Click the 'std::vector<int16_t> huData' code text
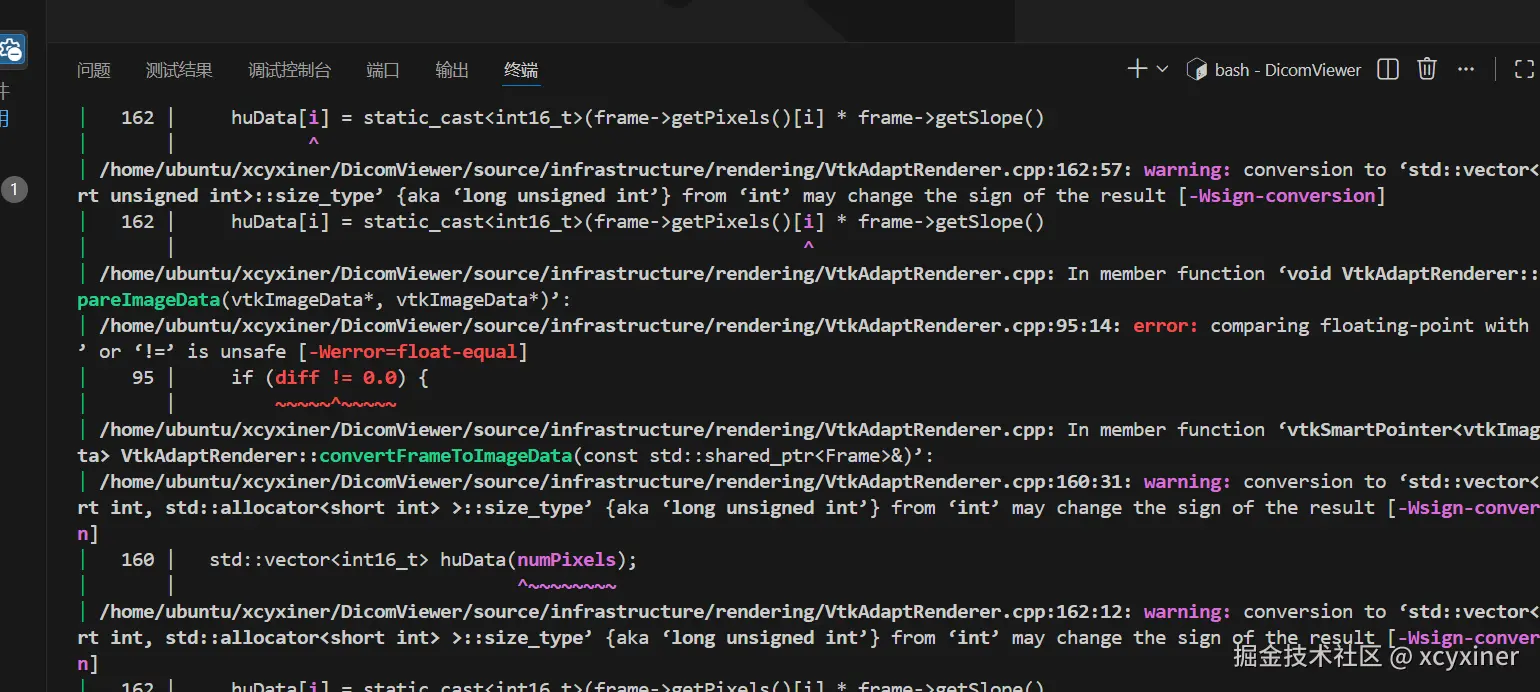The image size is (1540, 692). [x=358, y=560]
